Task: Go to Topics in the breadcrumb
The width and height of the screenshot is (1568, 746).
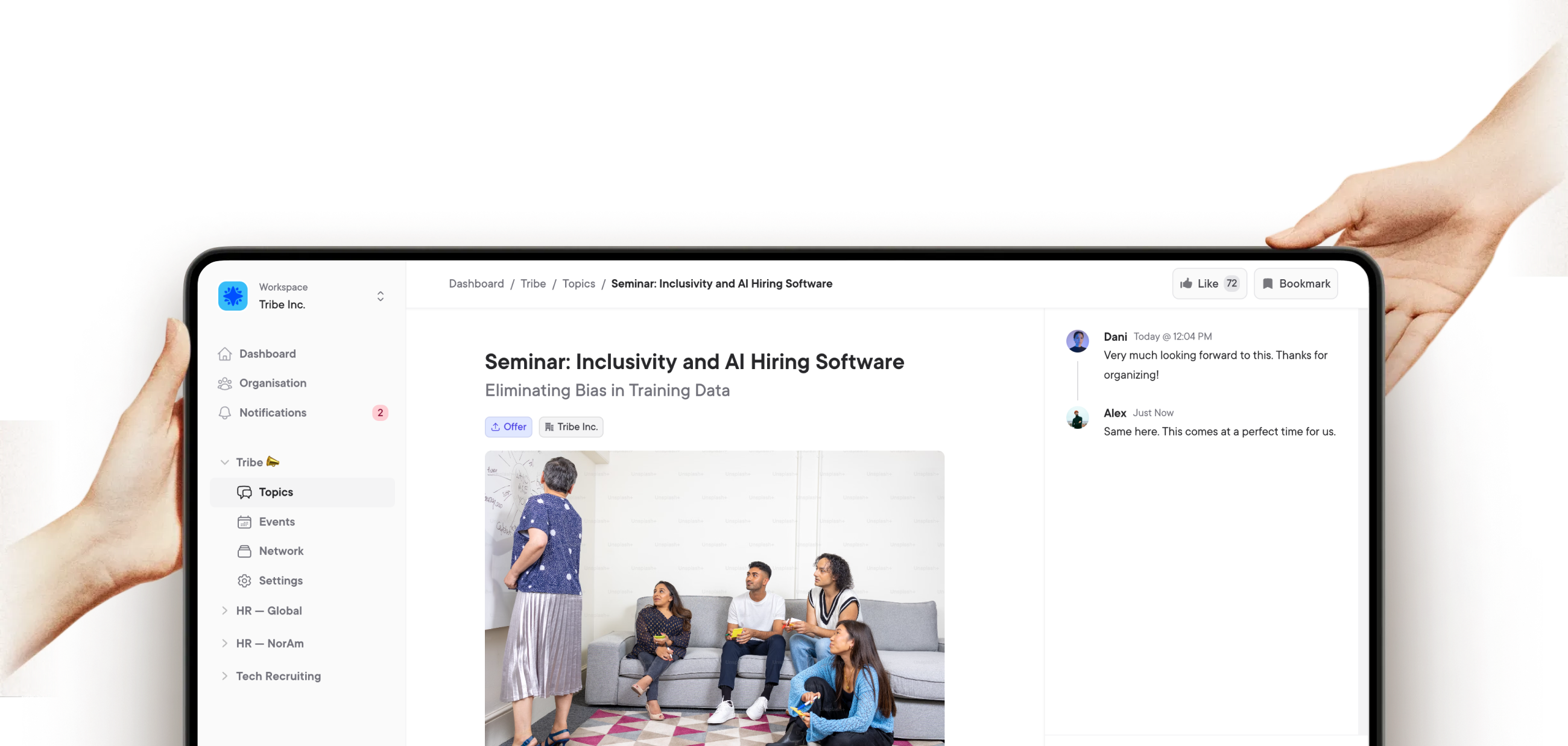Action: click(x=578, y=283)
